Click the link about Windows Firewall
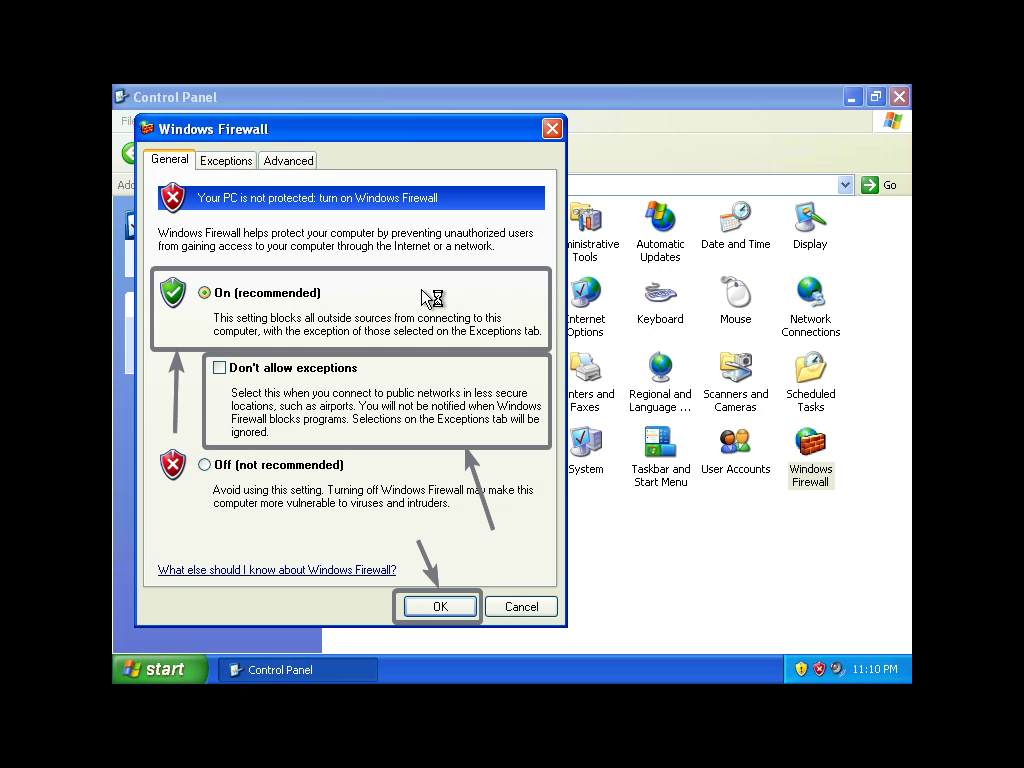 (277, 569)
